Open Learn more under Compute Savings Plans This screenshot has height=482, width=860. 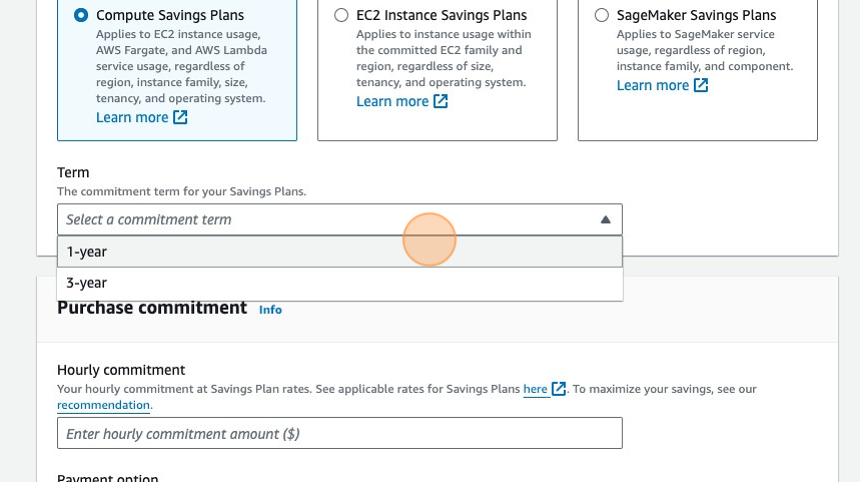tap(132, 118)
